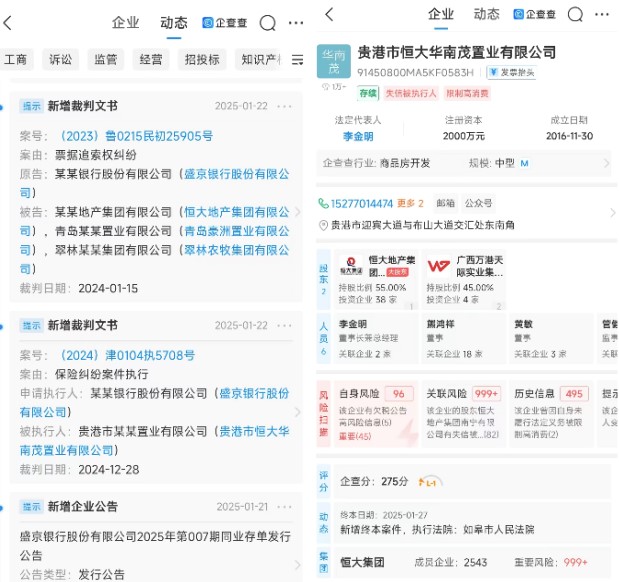Image resolution: width=619 pixels, height=582 pixels.
Task: Open the 自身风险 96 risk card
Action: pos(376,414)
